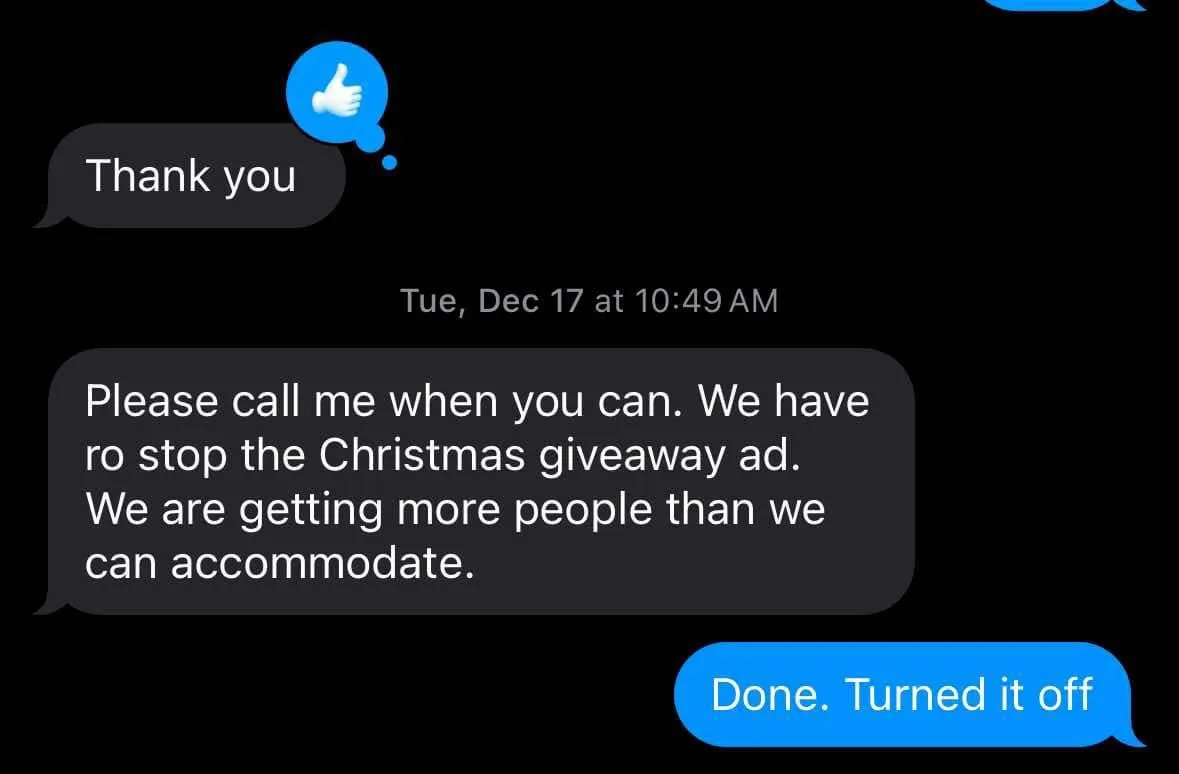1179x774 pixels.
Task: Click the tail of the "Thank you" bubble
Action: (x=47, y=220)
